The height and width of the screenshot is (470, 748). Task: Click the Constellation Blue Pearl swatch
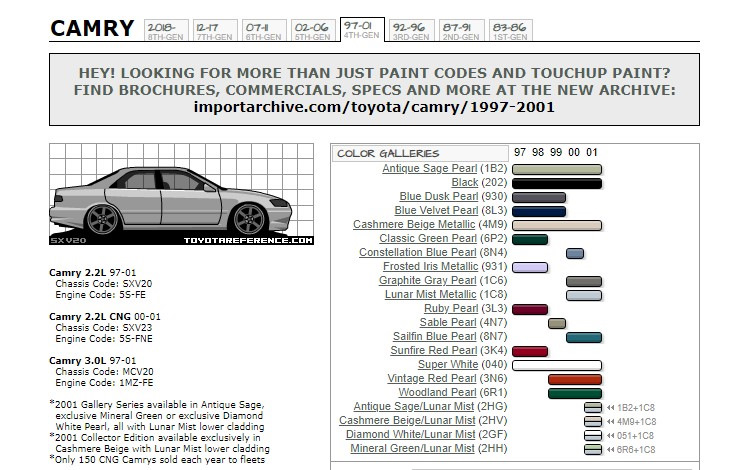tap(575, 253)
